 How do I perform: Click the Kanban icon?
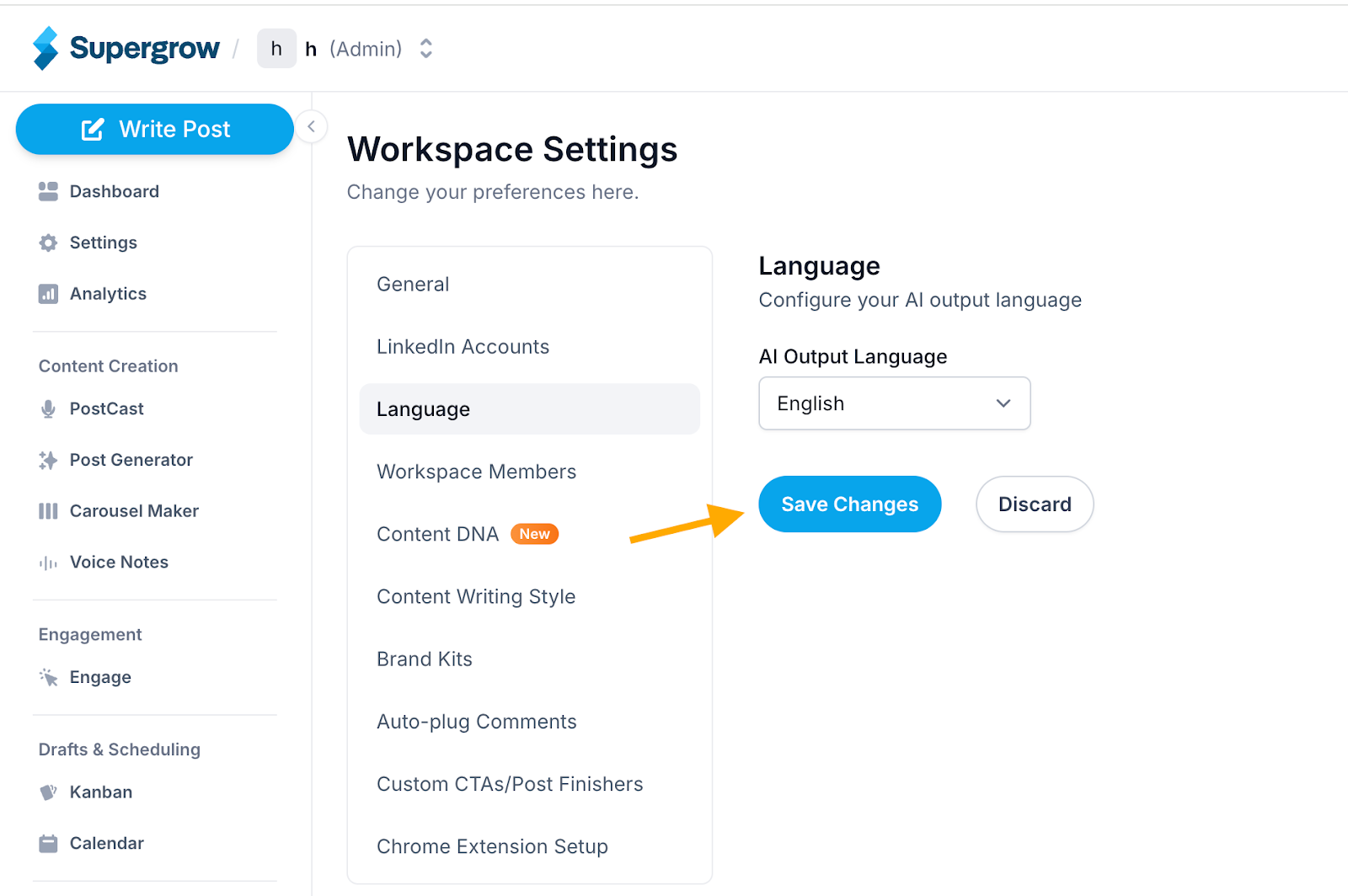click(48, 792)
